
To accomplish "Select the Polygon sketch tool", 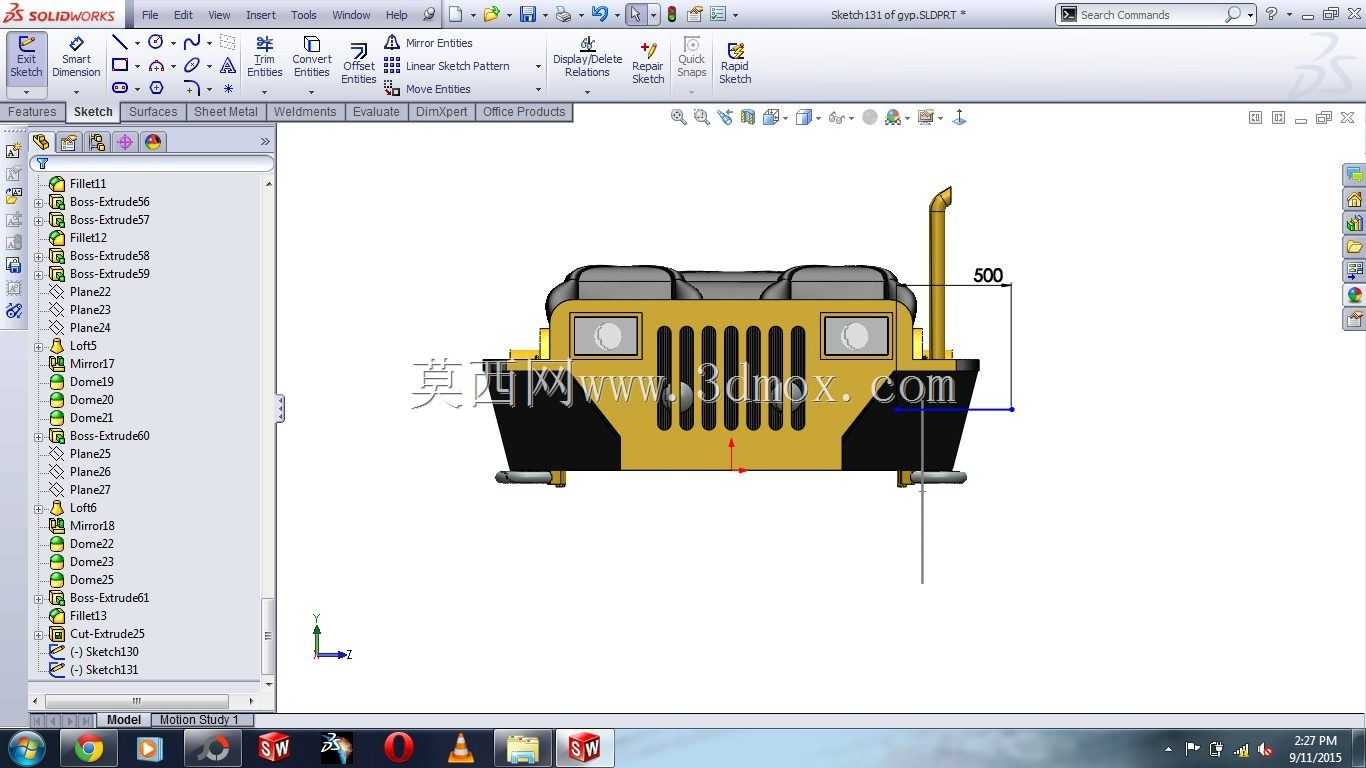I will click(x=156, y=88).
